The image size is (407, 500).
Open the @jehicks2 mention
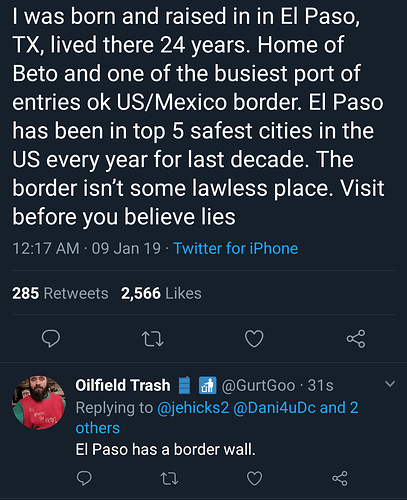[x=193, y=408]
